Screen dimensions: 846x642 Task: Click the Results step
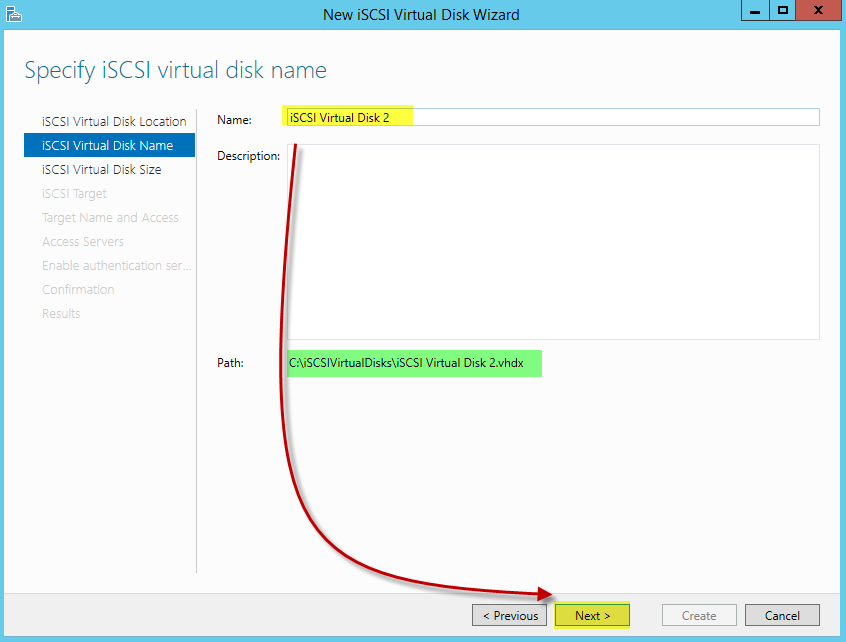pos(61,313)
